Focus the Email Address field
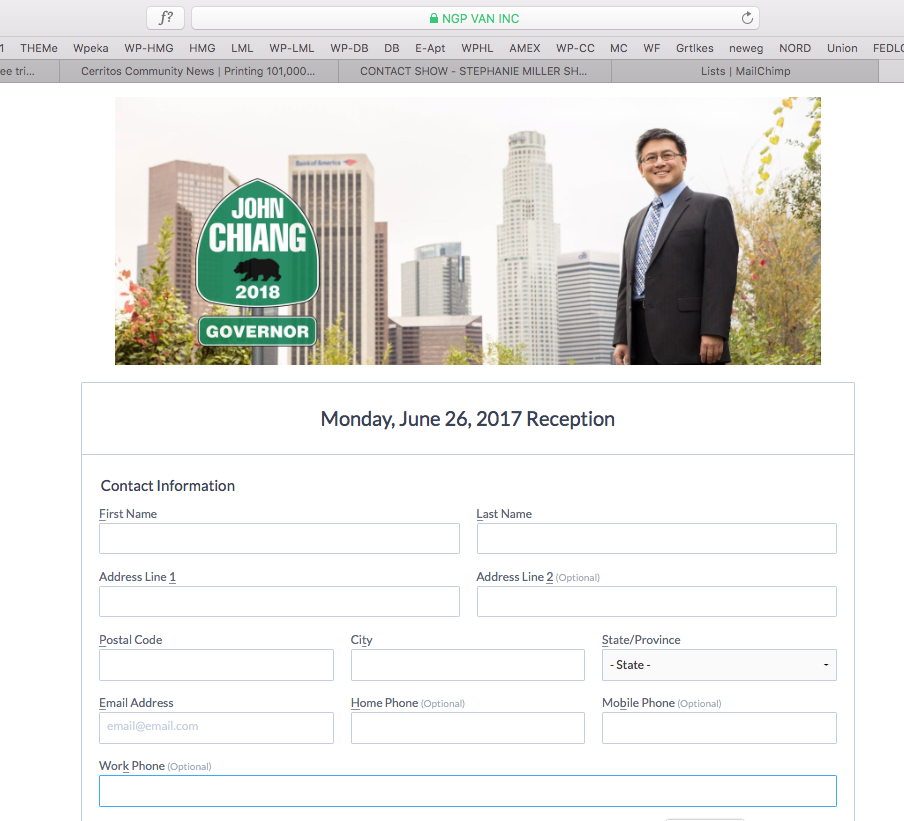The height and width of the screenshot is (821, 904). [x=216, y=728]
